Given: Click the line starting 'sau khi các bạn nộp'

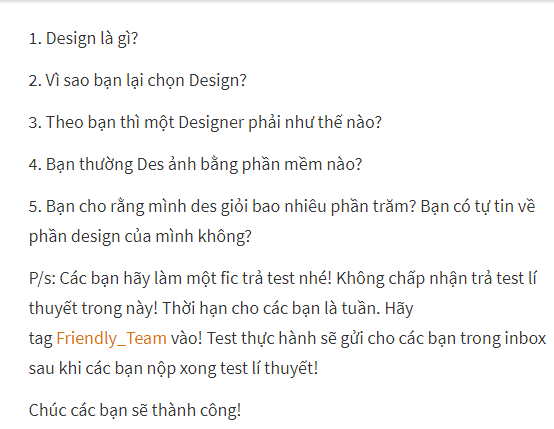Looking at the screenshot, I should [173, 368].
